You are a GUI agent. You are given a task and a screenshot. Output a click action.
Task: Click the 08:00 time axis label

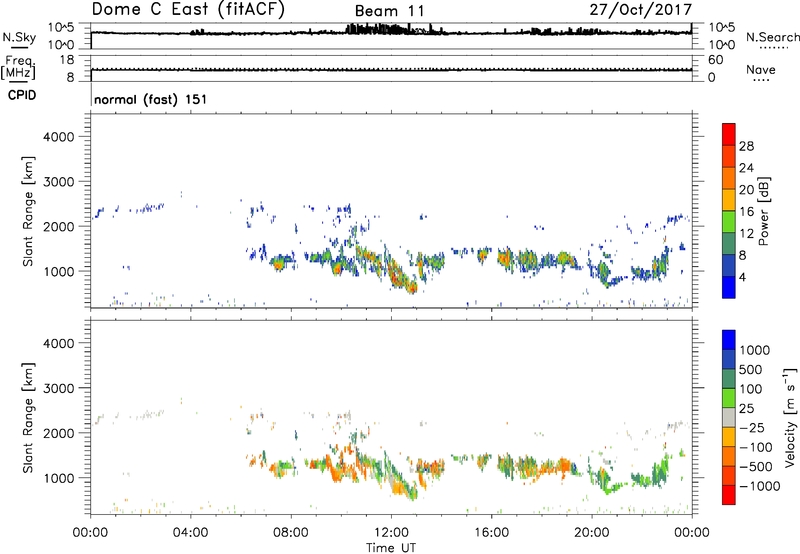click(x=291, y=532)
